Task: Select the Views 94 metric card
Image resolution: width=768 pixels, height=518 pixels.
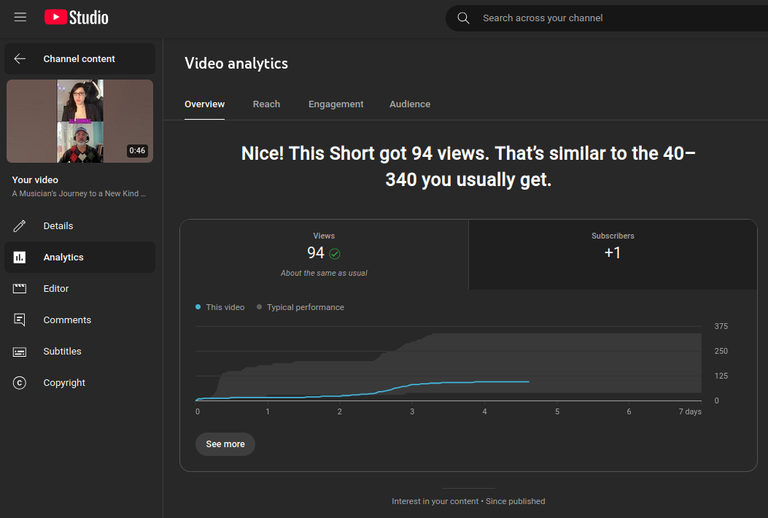Action: (324, 255)
